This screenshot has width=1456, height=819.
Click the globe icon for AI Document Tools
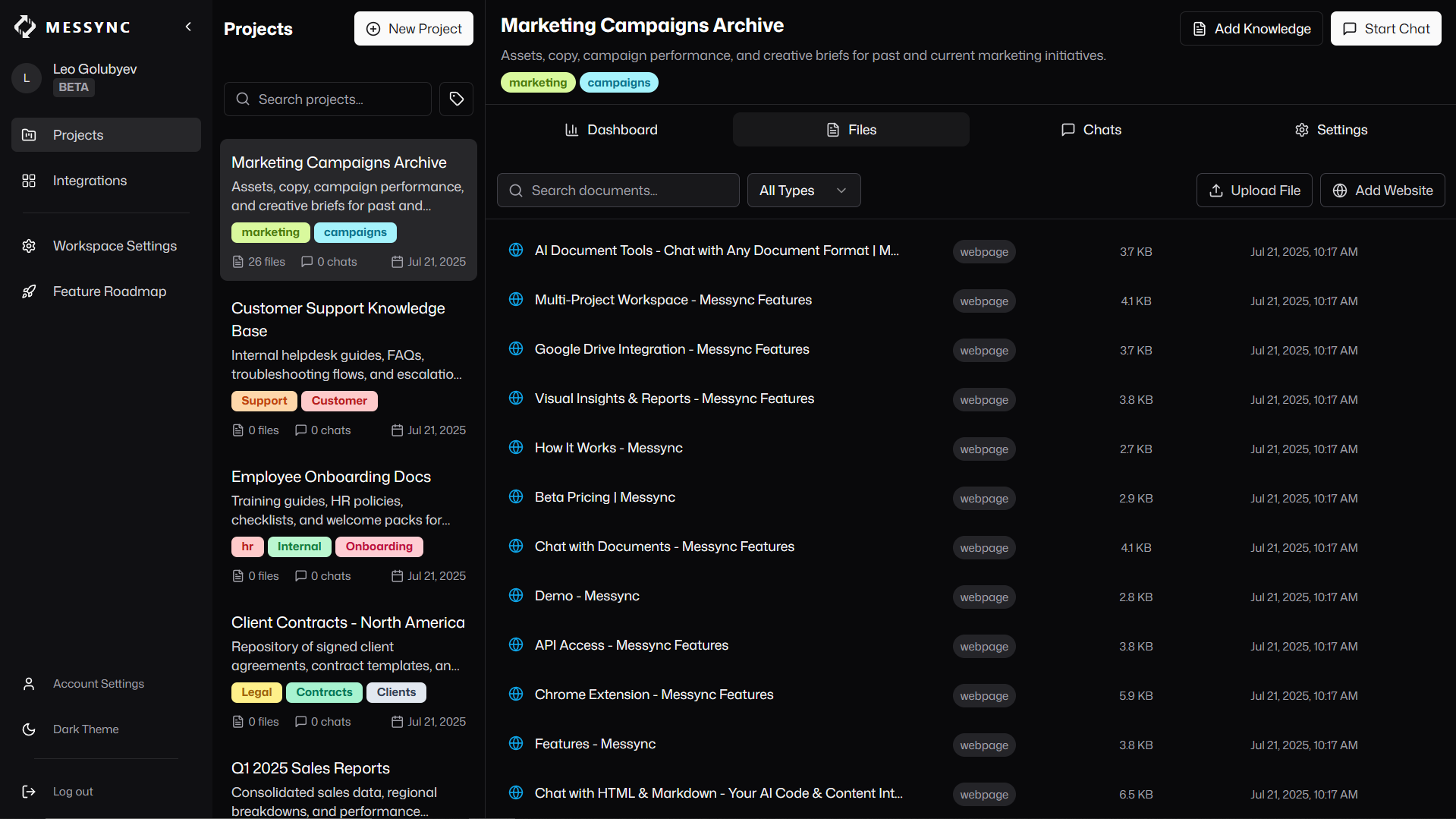(x=516, y=250)
